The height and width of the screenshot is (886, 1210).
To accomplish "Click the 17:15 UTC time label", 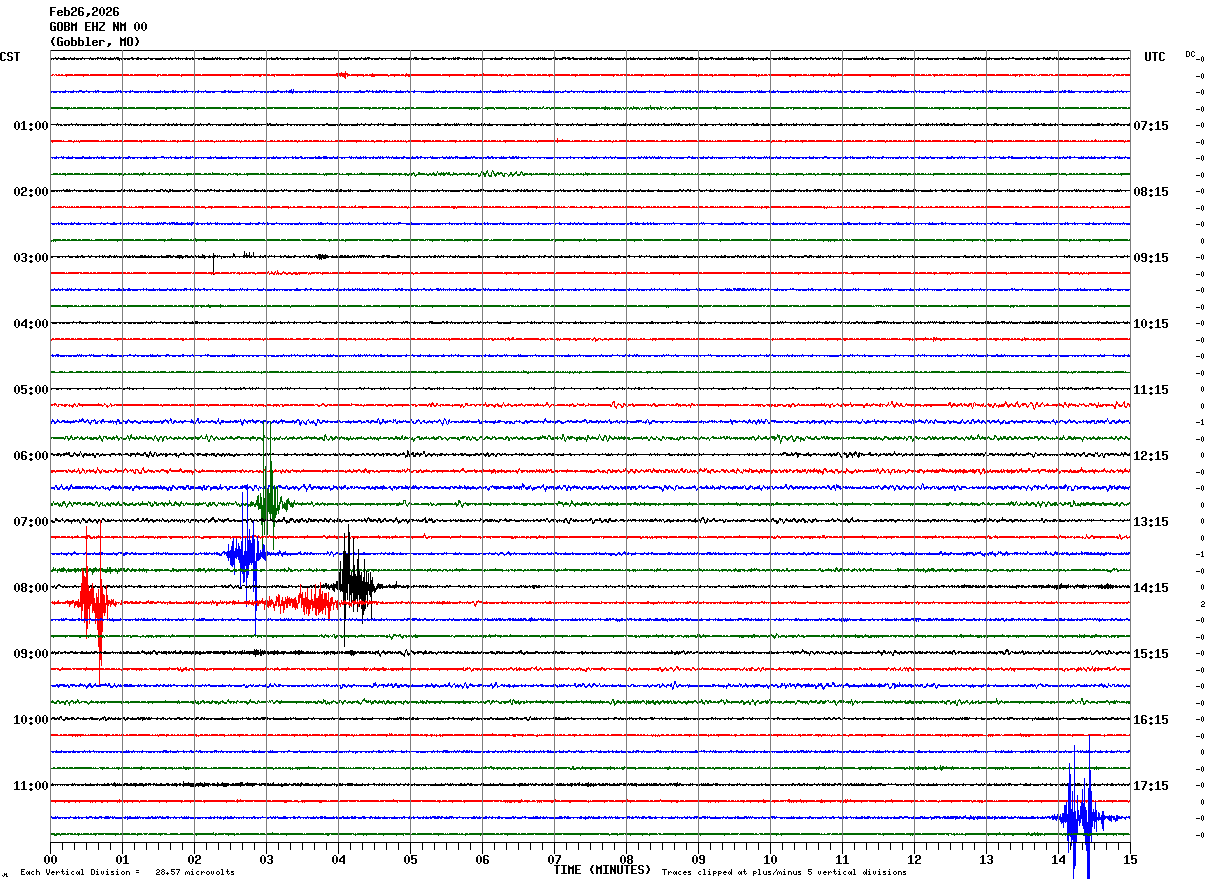I will (x=1151, y=786).
